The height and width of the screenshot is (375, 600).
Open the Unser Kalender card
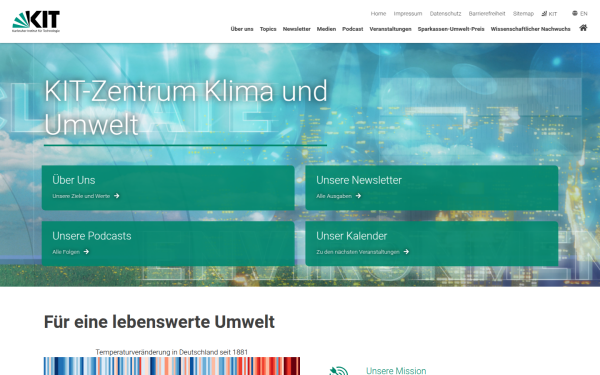click(x=432, y=243)
